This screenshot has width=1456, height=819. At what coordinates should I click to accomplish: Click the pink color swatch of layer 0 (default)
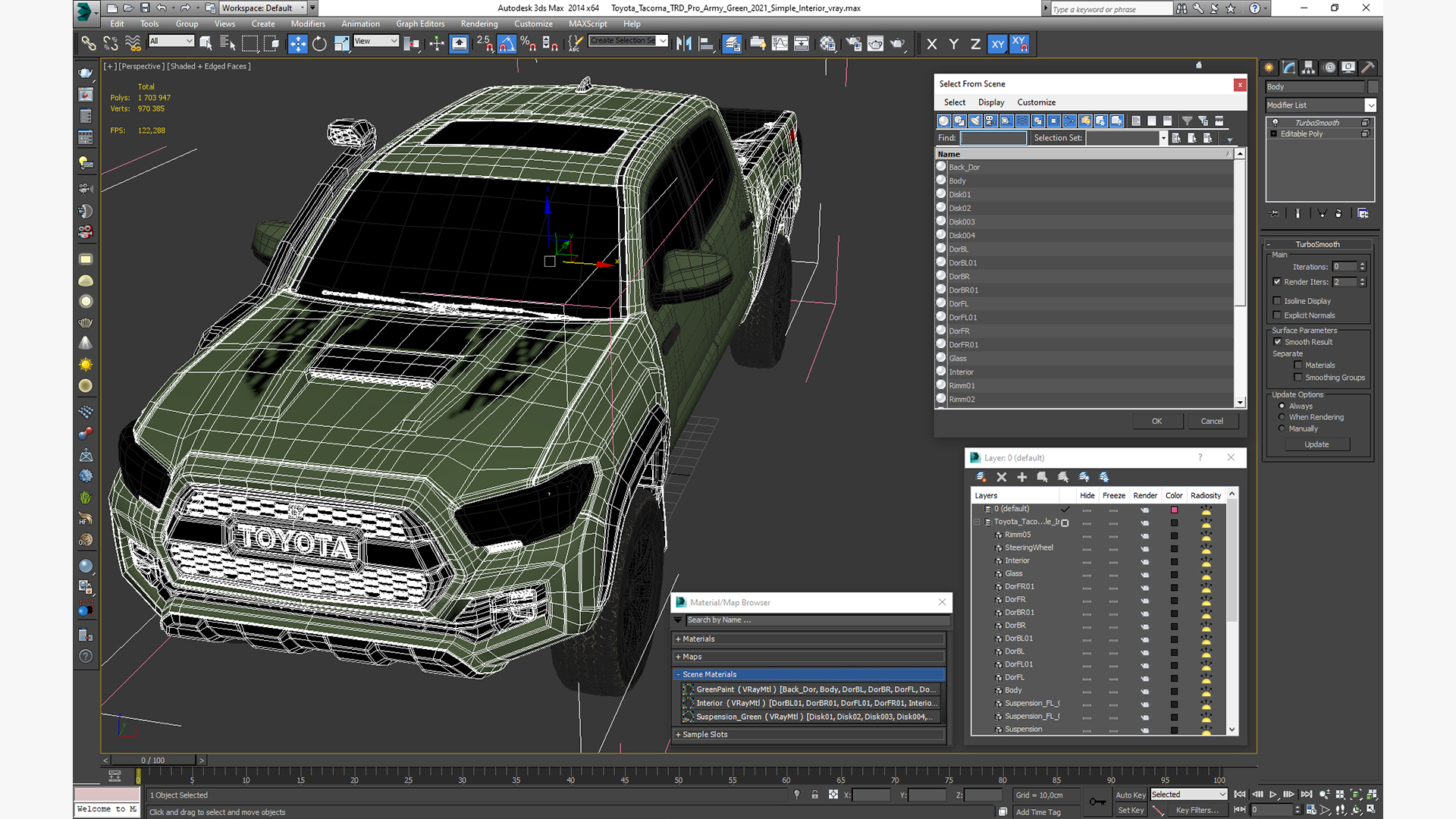pyautogui.click(x=1174, y=510)
